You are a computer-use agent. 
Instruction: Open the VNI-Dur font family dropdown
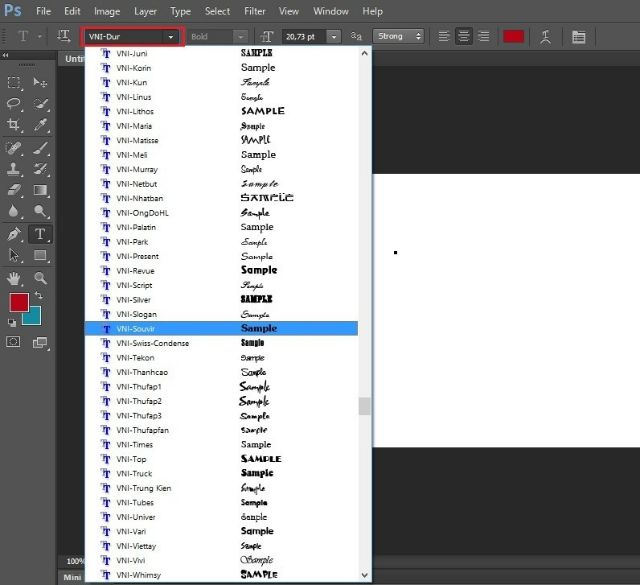pyautogui.click(x=171, y=37)
